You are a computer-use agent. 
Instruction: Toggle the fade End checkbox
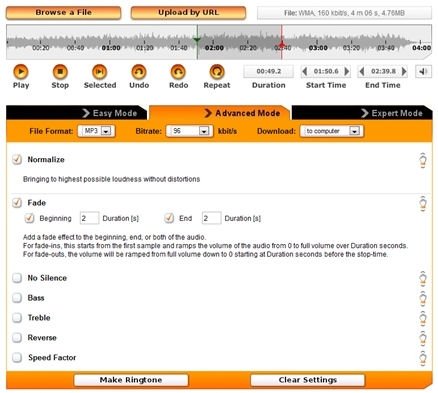(x=169, y=218)
